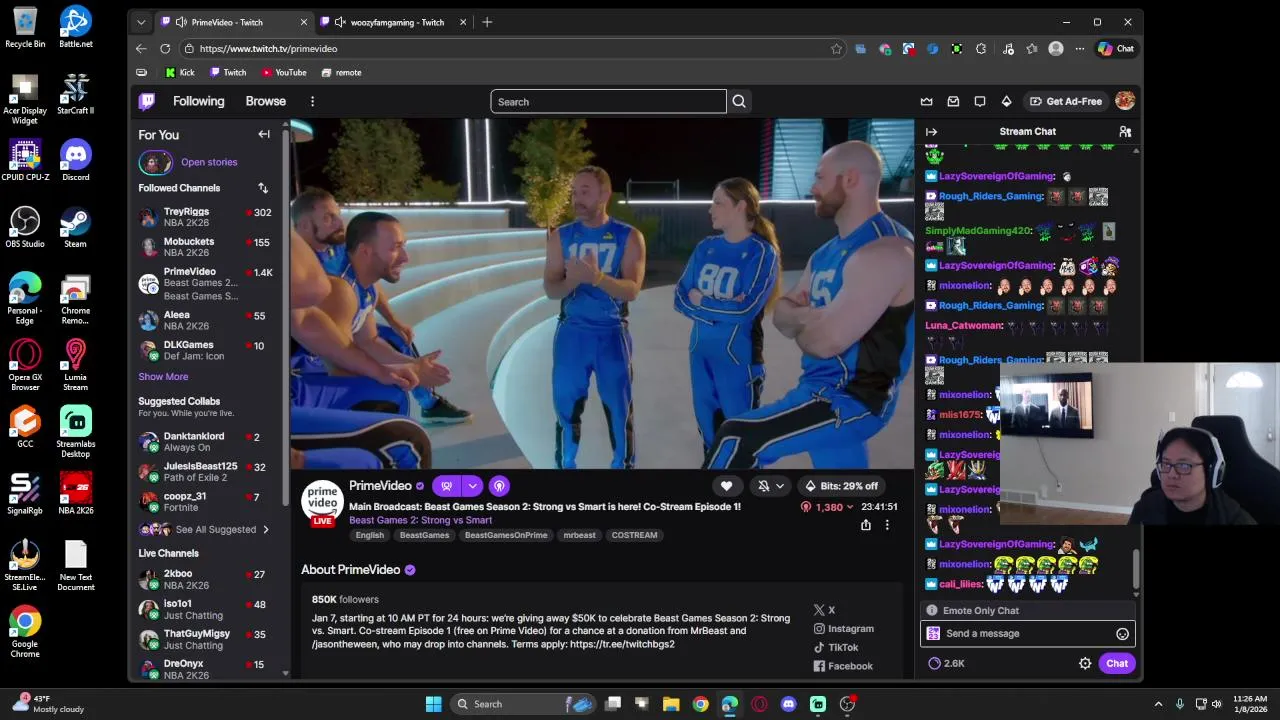Image resolution: width=1280 pixels, height=720 pixels.
Task: Click the Twitch search input field
Action: tap(608, 101)
